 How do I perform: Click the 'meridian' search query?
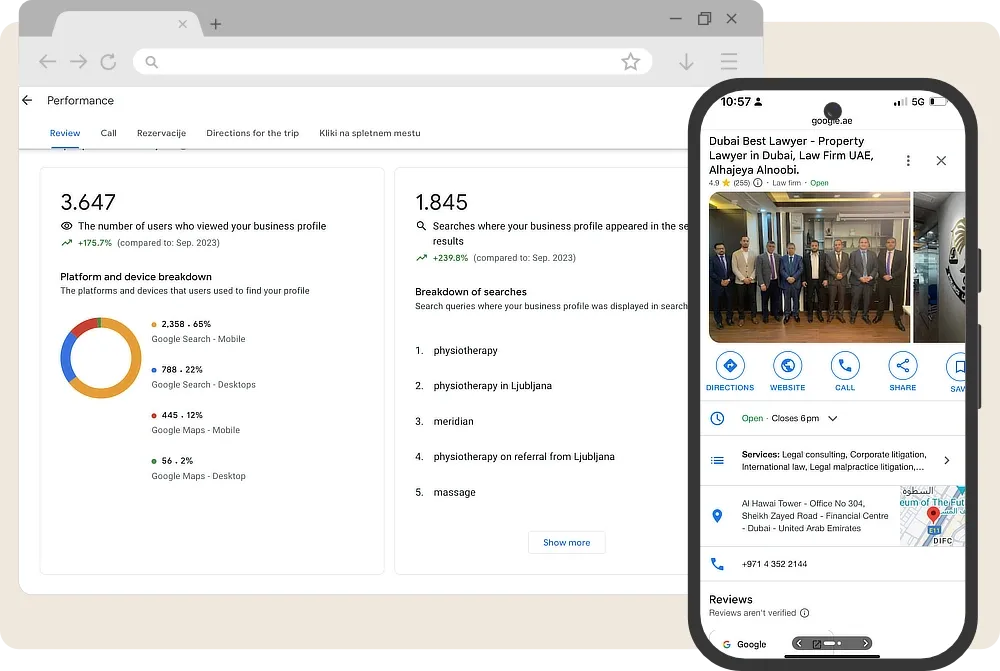453,422
